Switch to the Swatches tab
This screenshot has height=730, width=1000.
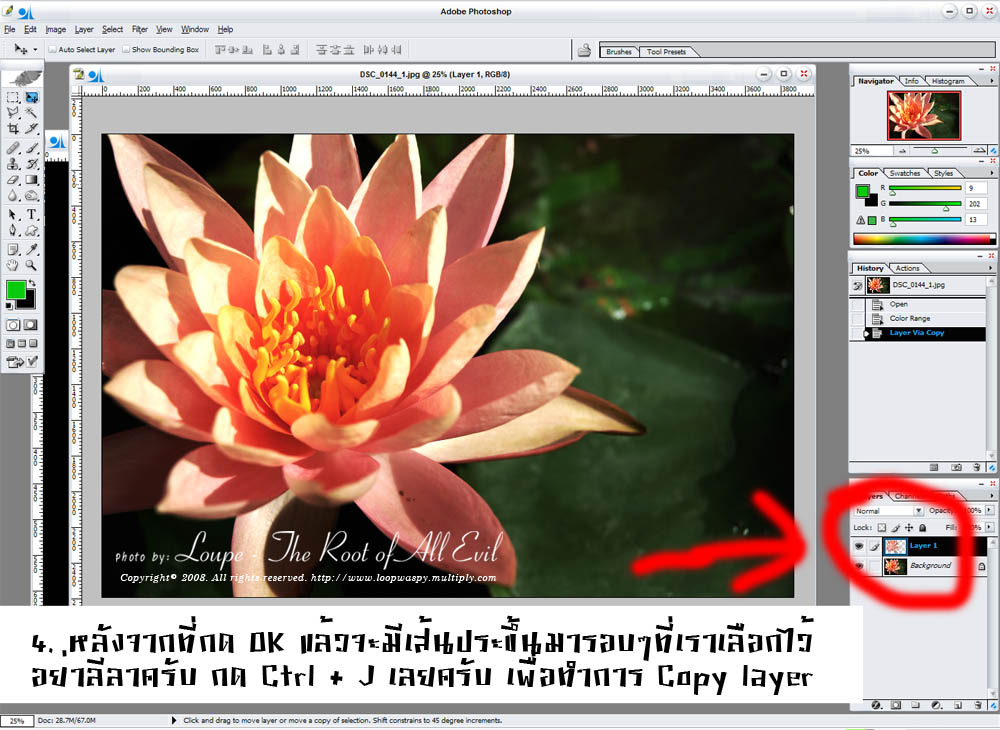click(904, 173)
